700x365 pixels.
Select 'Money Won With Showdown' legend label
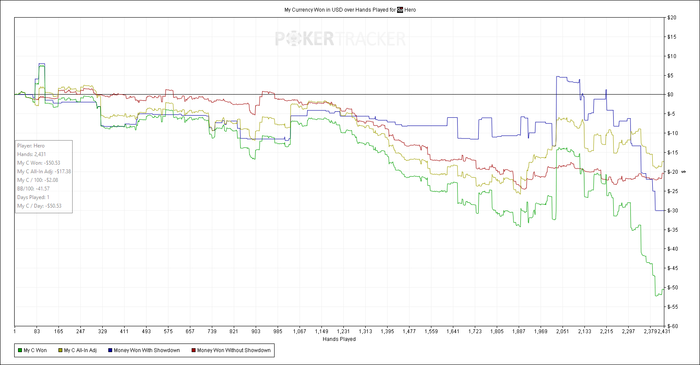point(147,350)
